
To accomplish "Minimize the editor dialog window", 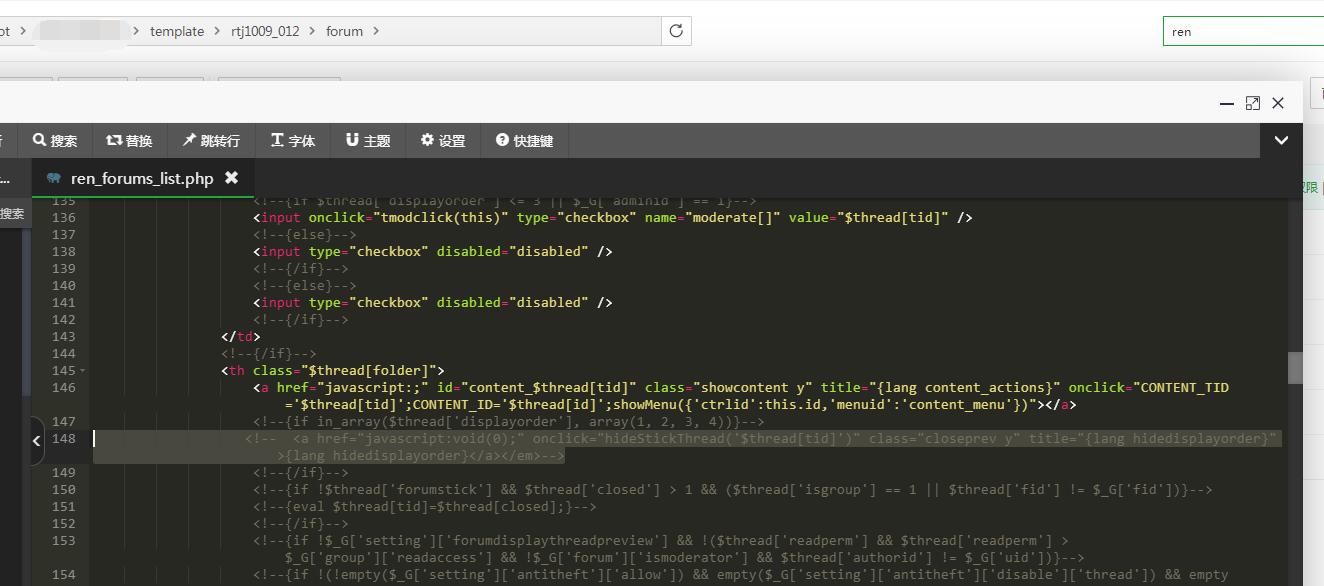I will coord(1227,103).
